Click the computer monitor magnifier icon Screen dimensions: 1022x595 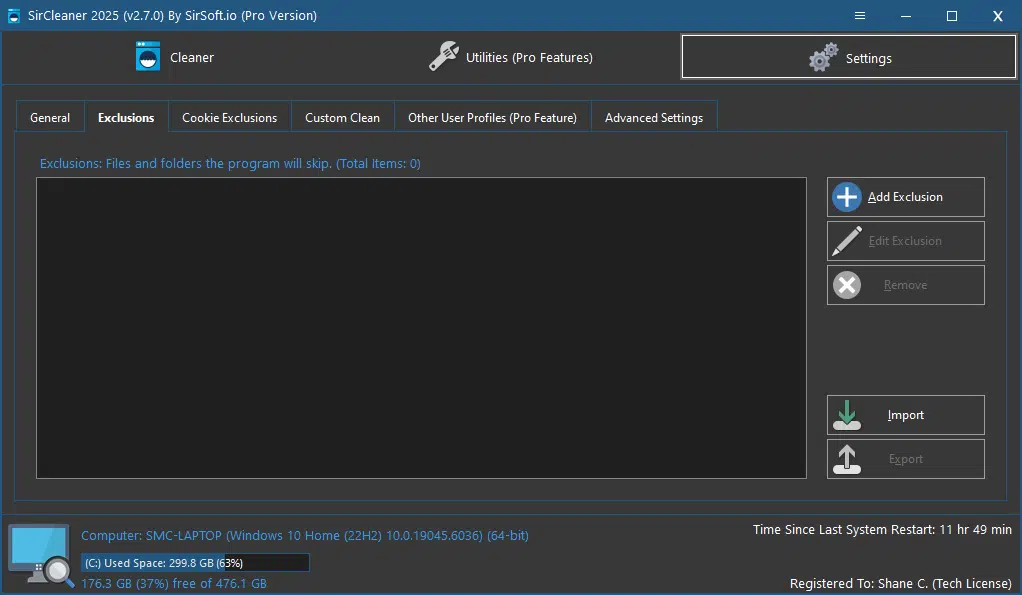coord(40,555)
